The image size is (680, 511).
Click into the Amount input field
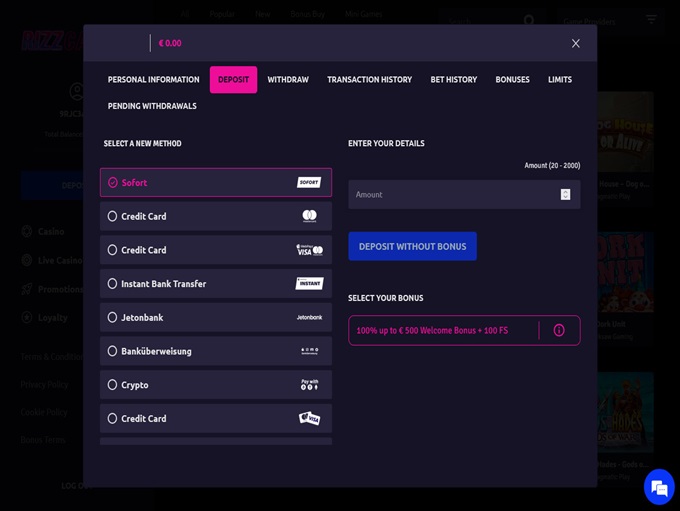450,195
